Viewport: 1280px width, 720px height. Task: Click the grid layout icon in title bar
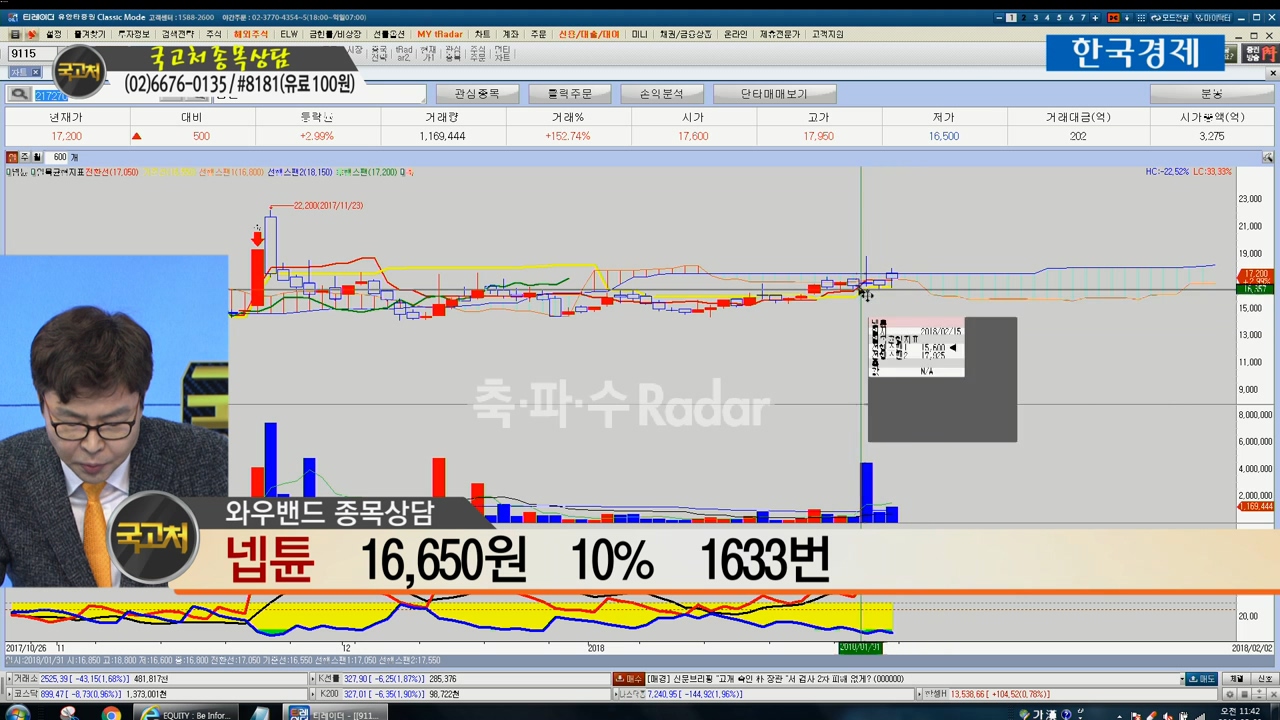point(1141,18)
